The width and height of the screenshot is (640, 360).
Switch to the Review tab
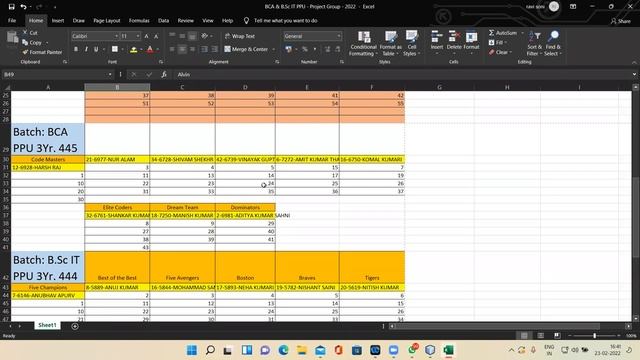click(185, 20)
